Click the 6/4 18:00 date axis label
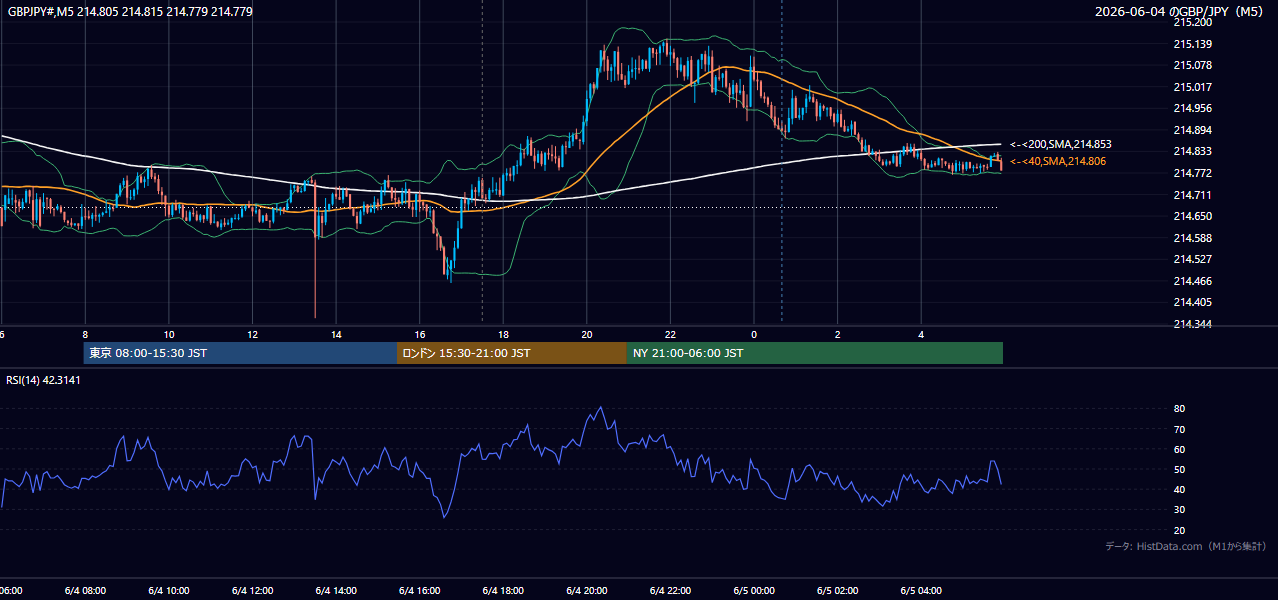Screen dimensions: 1278x600 503,590
